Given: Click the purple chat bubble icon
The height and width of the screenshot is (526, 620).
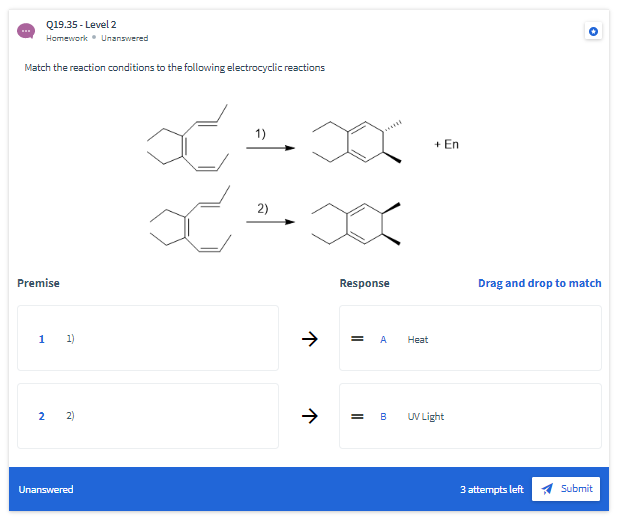Looking at the screenshot, I should pyautogui.click(x=26, y=31).
